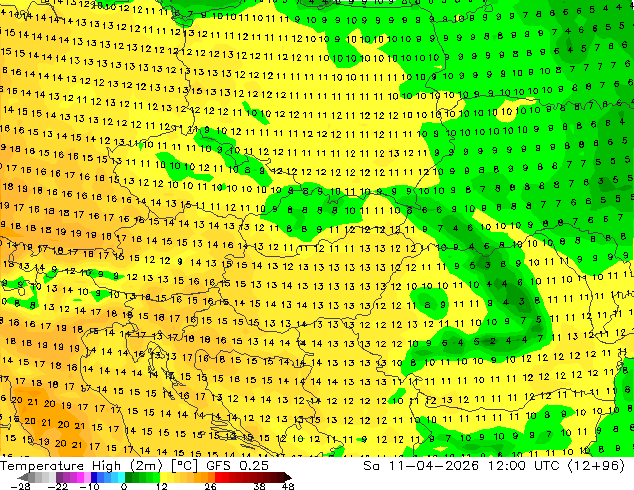Click the "Sa 11-04-2026" date text
The image size is (634, 490).
[421, 466]
